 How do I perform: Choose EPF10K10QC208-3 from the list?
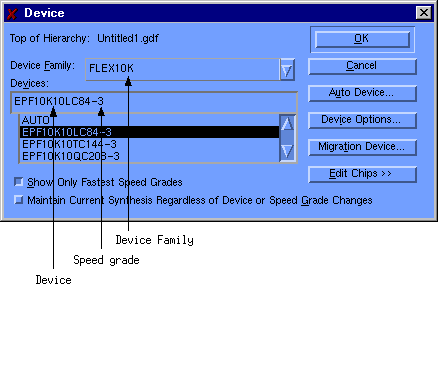[x=149, y=156]
